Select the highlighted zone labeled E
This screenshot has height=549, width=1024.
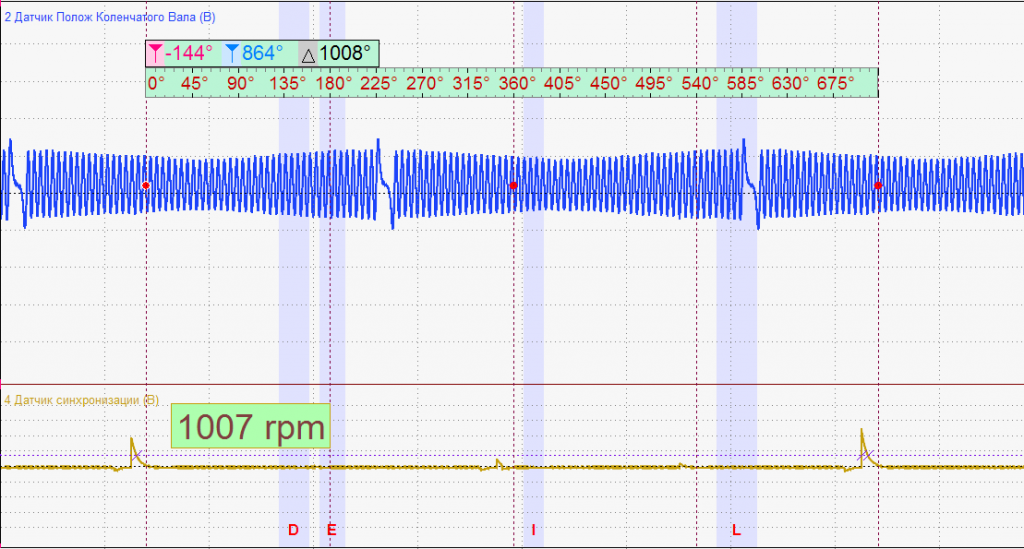[x=332, y=274]
